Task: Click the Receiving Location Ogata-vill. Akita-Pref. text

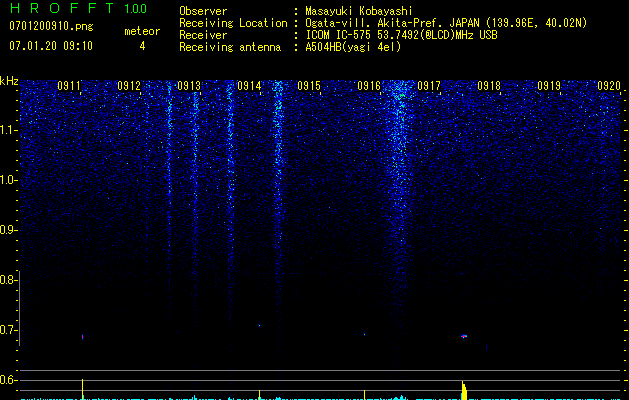Action: 446,23
